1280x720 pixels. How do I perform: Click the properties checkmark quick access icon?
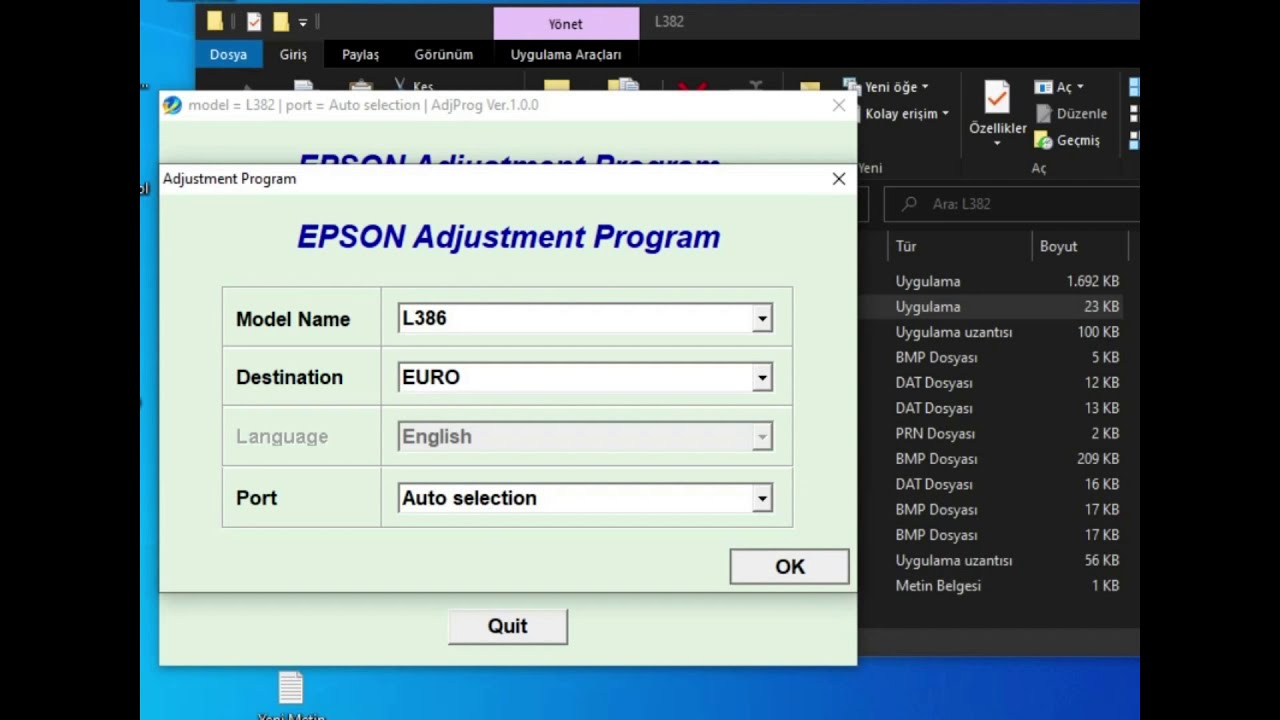click(x=254, y=21)
